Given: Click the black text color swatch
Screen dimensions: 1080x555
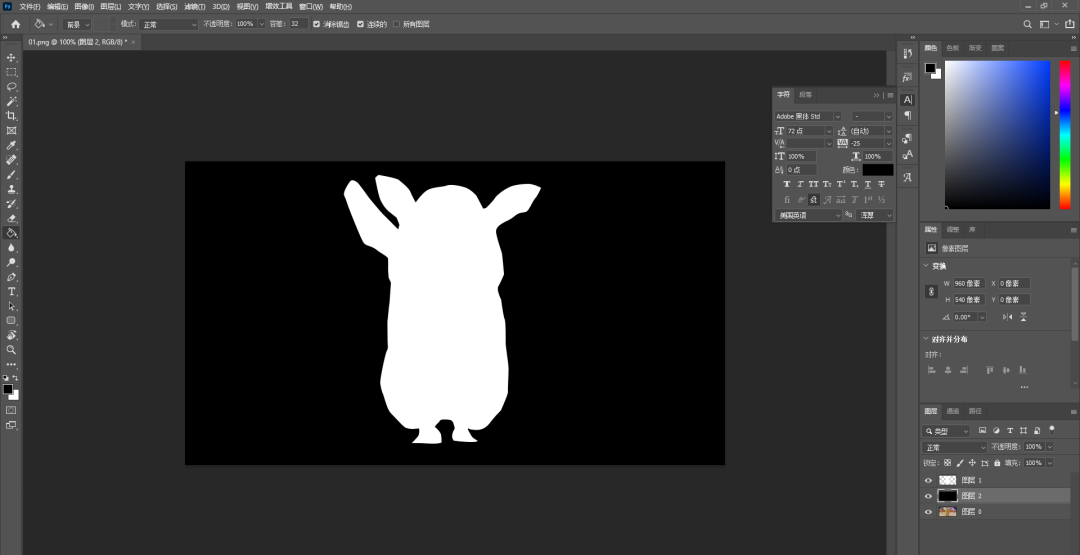Looking at the screenshot, I should click(x=878, y=170).
